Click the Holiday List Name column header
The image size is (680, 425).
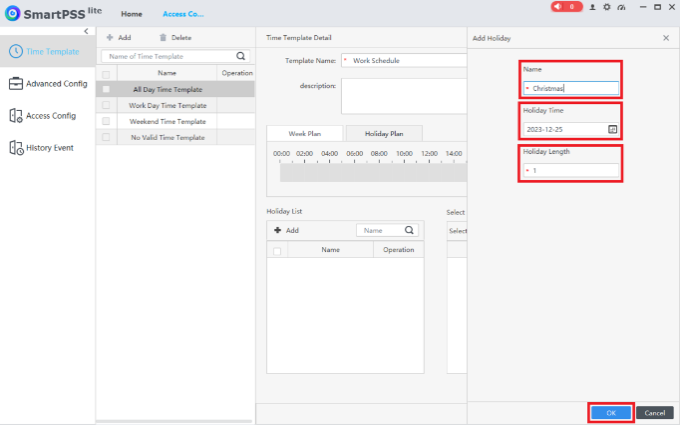pyautogui.click(x=330, y=250)
